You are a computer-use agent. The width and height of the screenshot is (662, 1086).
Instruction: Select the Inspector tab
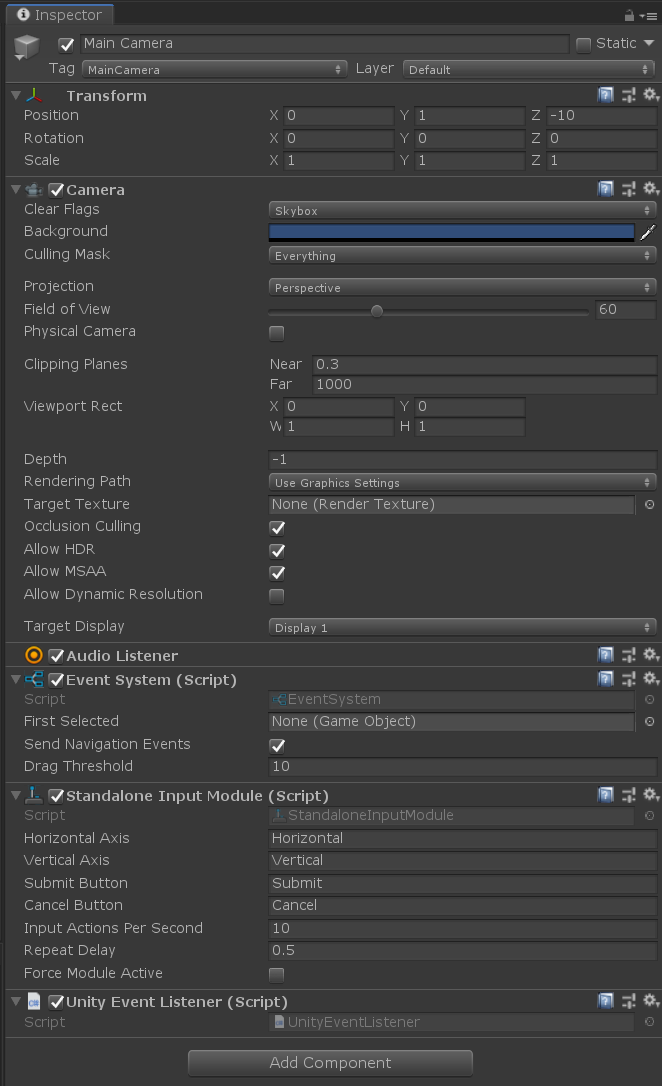click(x=60, y=15)
